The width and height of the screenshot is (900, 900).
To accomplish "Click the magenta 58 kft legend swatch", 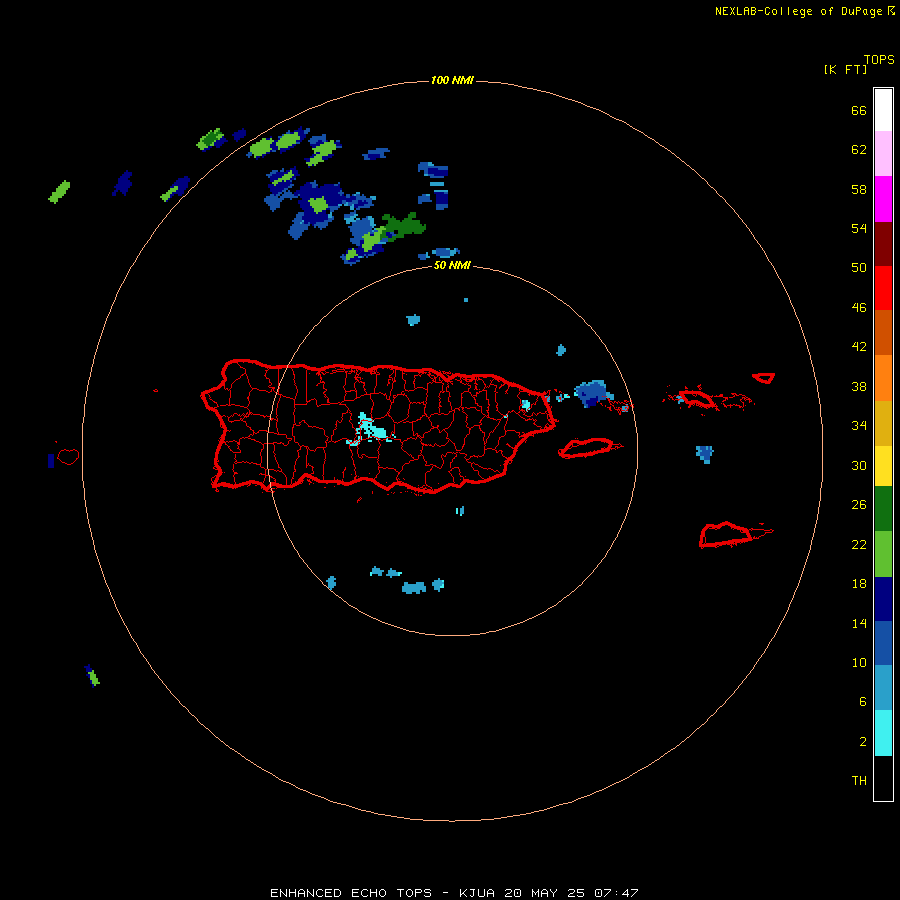I will click(883, 199).
